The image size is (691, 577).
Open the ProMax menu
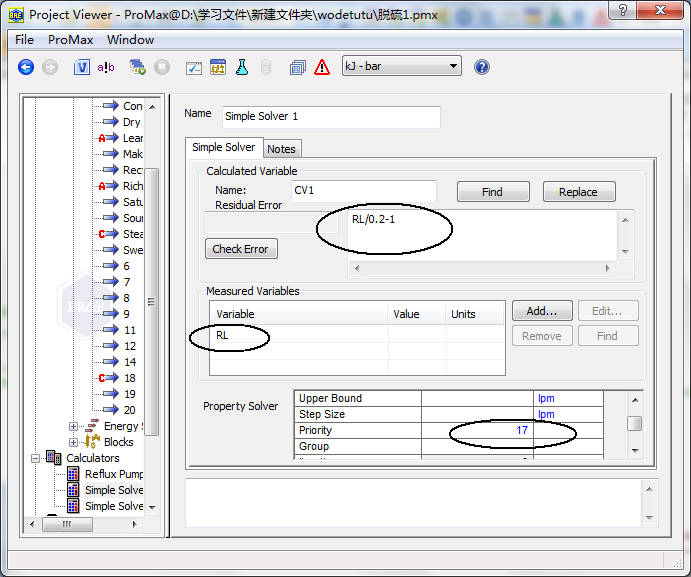[x=71, y=40]
